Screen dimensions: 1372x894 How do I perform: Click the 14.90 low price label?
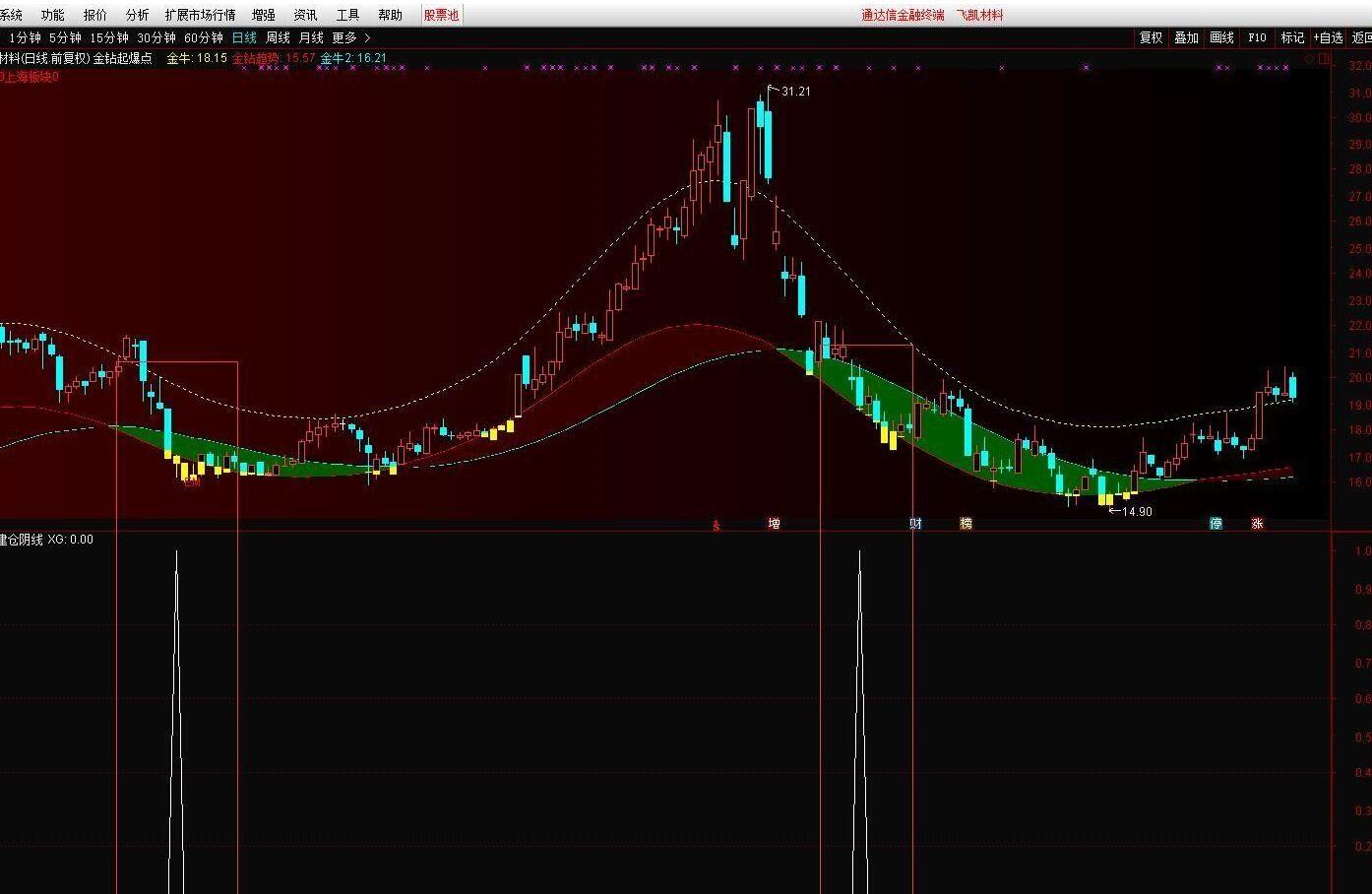(x=1137, y=512)
